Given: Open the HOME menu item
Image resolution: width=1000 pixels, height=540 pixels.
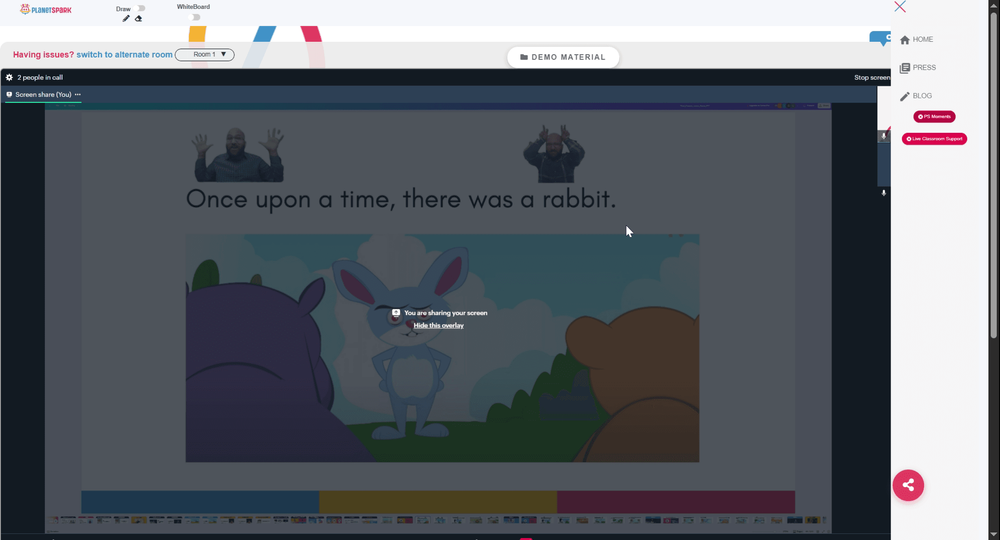Looking at the screenshot, I should coord(916,40).
